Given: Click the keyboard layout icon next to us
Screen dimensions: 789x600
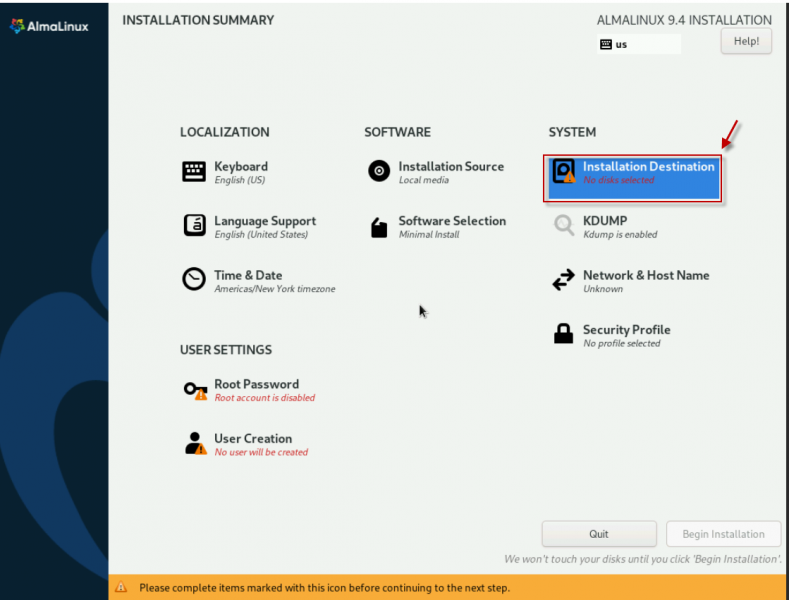Looking at the screenshot, I should coord(606,44).
